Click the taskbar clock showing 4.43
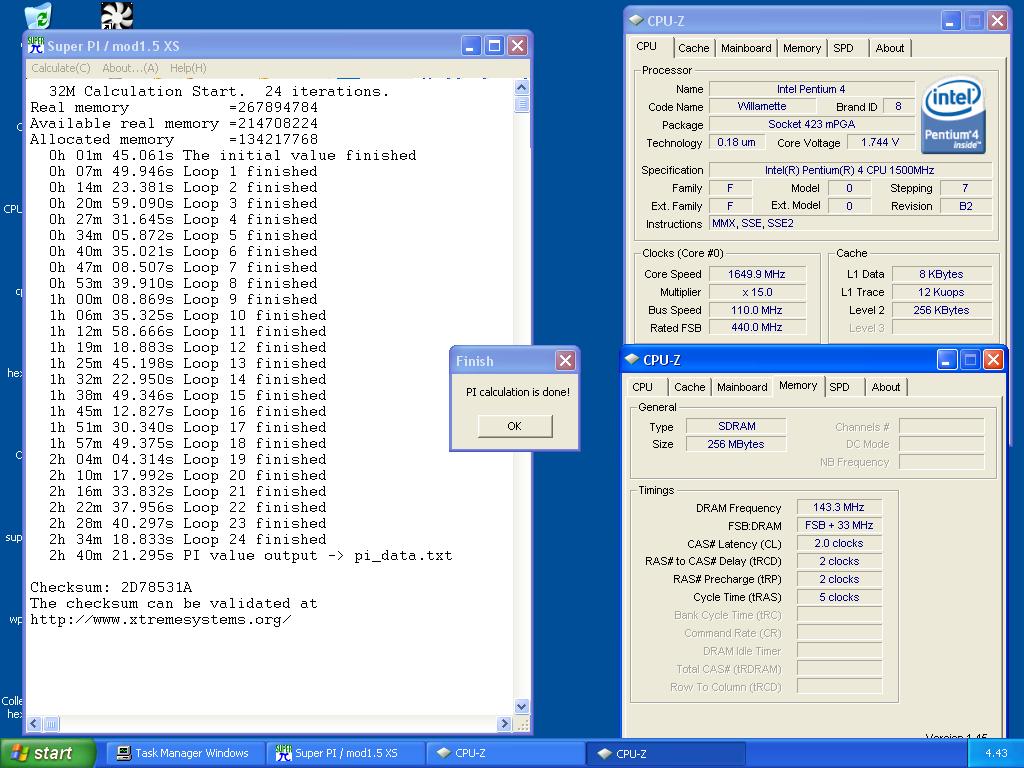Viewport: 1024px width, 768px height. [x=996, y=753]
